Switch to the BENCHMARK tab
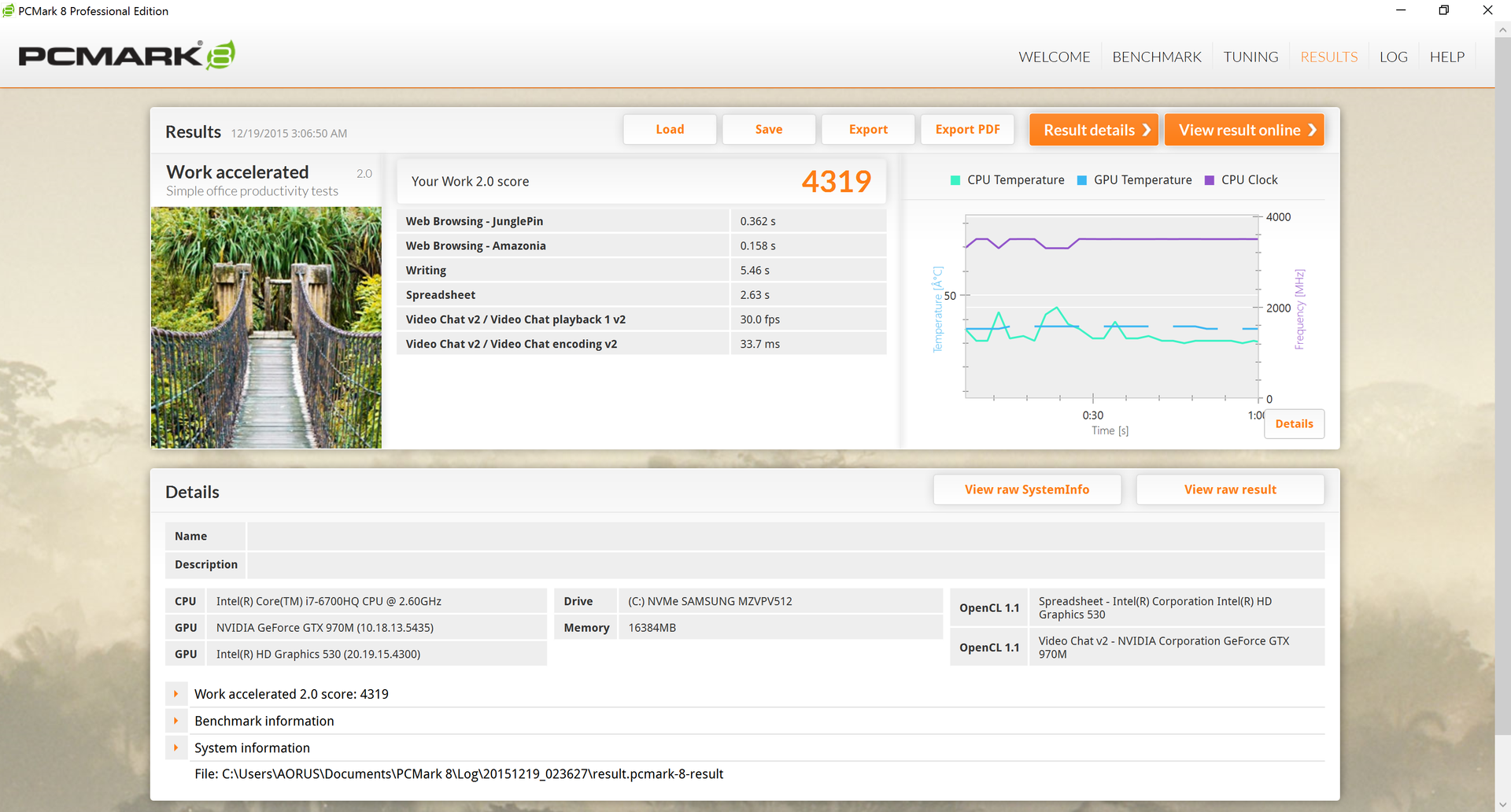Screen dimensions: 1511x812 pyautogui.click(x=1157, y=57)
